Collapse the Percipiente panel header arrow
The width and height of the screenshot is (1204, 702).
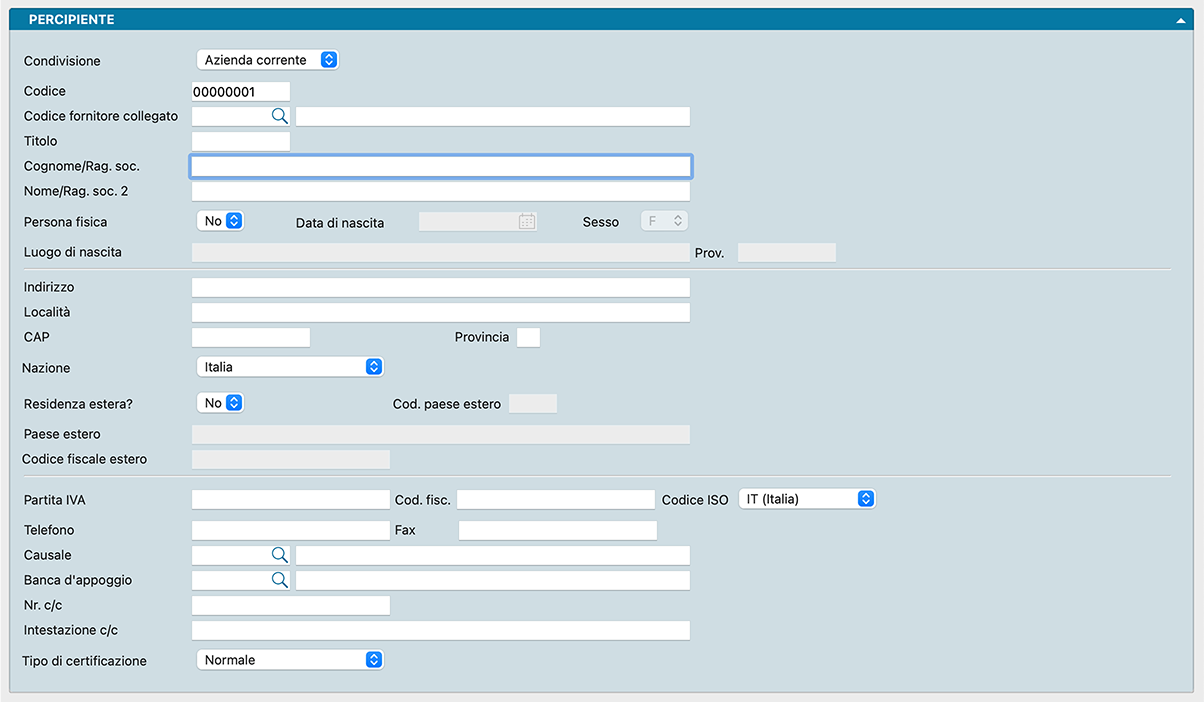pos(1182,20)
